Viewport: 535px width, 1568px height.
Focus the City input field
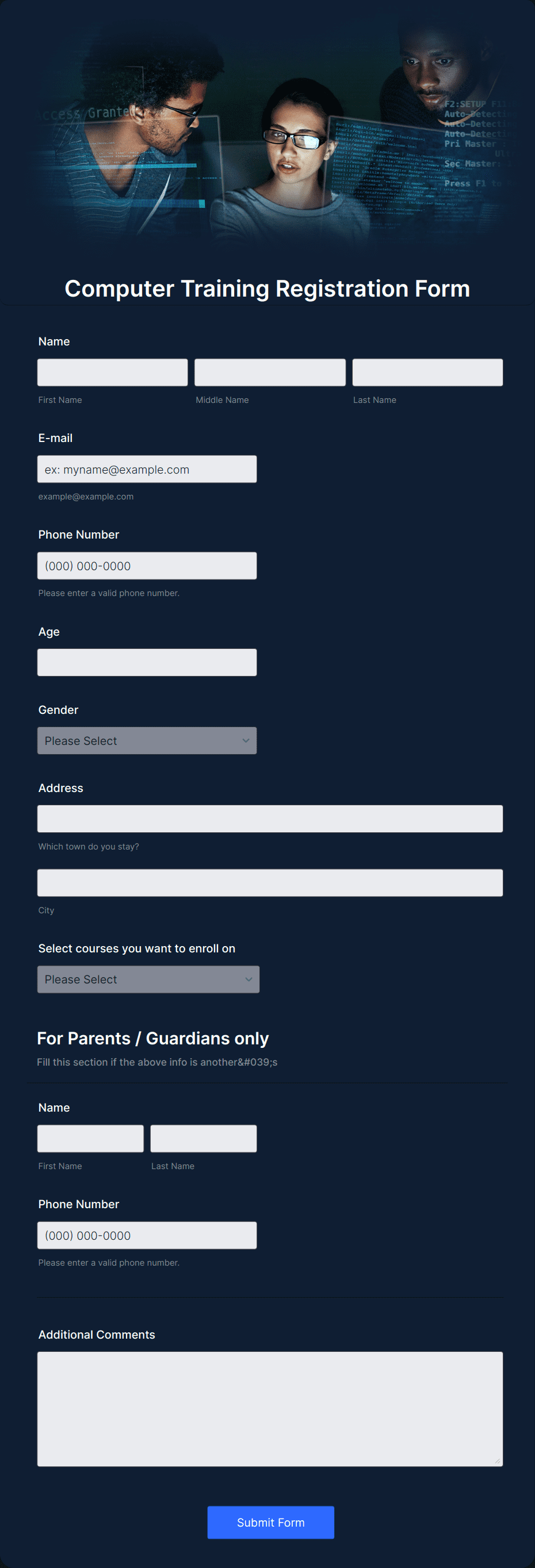pyautogui.click(x=270, y=882)
